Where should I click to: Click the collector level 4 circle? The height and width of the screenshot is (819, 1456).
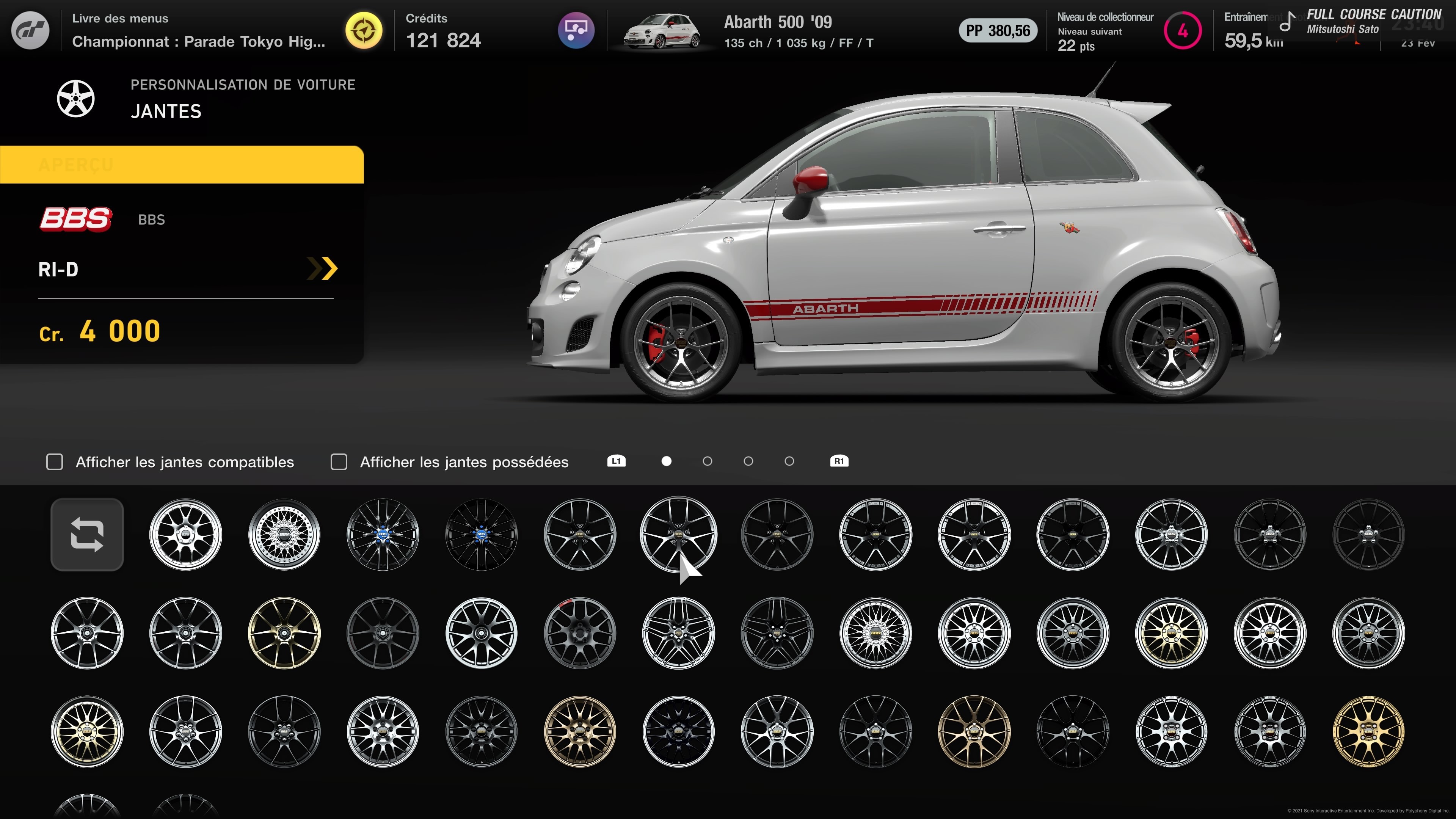1183,30
